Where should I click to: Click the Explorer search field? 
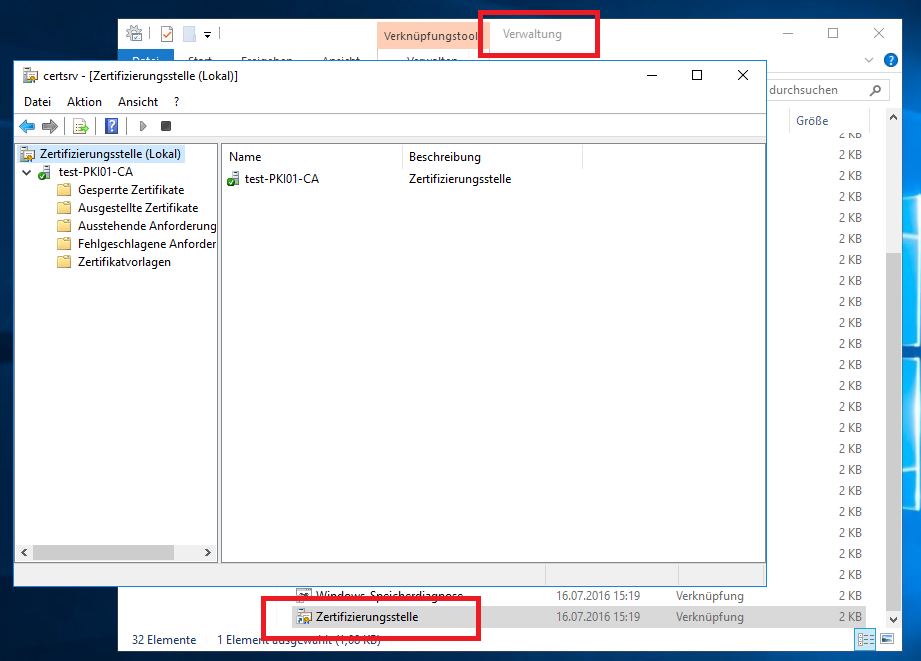click(x=815, y=90)
